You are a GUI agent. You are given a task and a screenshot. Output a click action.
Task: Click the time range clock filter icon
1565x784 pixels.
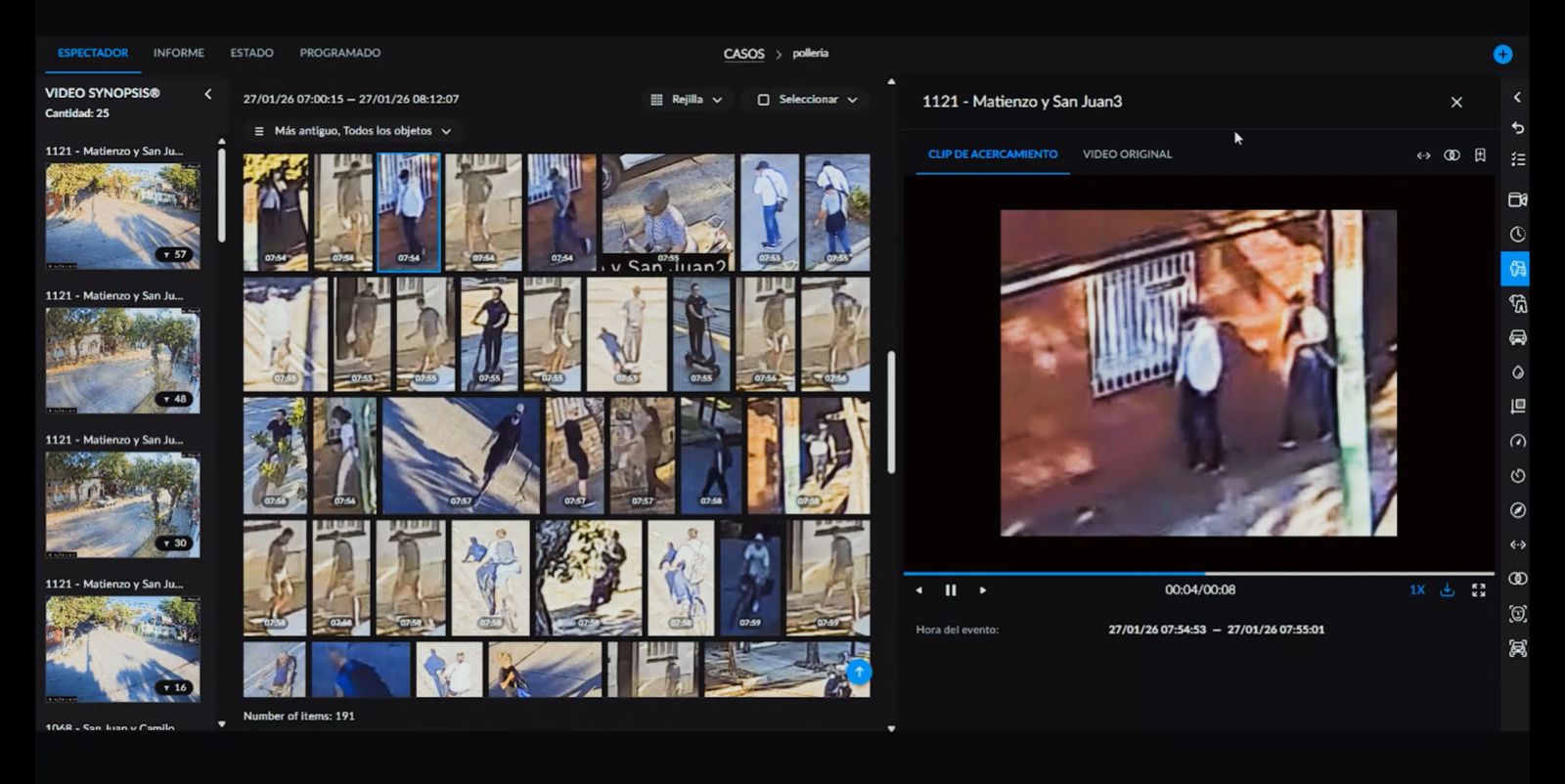[1517, 235]
